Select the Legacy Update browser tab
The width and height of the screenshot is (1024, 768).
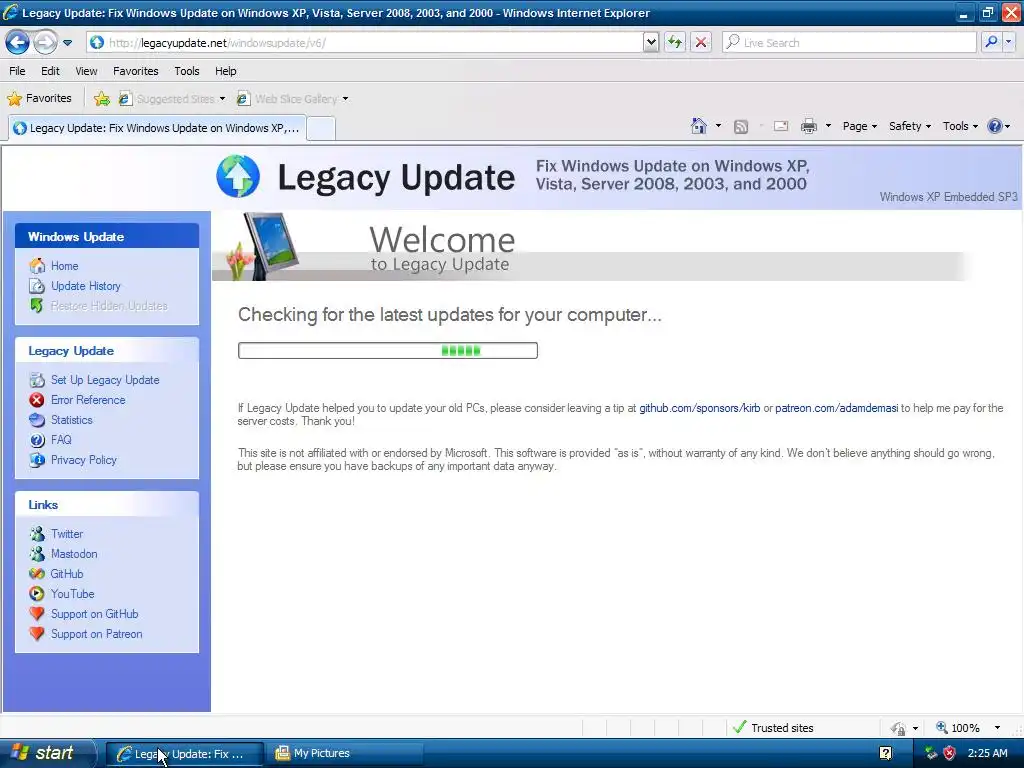click(157, 128)
